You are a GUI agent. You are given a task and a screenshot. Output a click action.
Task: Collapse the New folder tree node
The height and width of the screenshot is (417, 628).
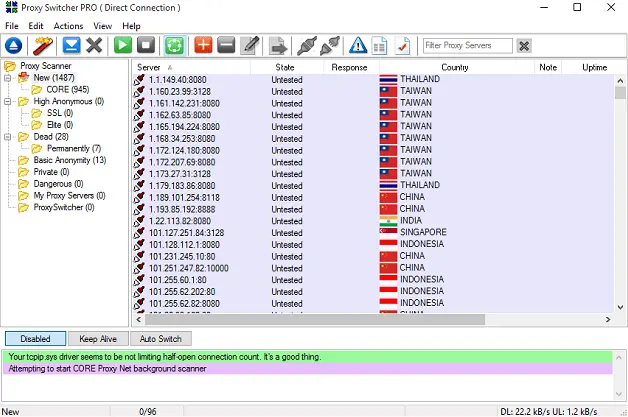pyautogui.click(x=9, y=78)
